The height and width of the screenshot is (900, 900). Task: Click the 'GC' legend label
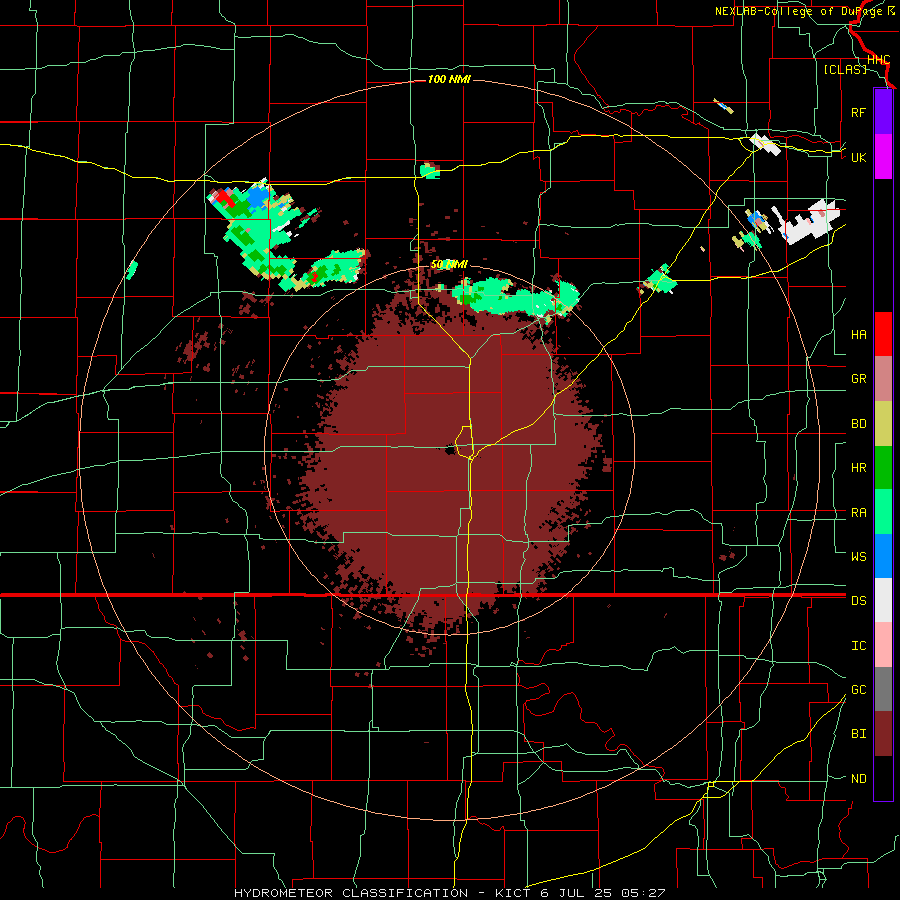[x=858, y=689]
